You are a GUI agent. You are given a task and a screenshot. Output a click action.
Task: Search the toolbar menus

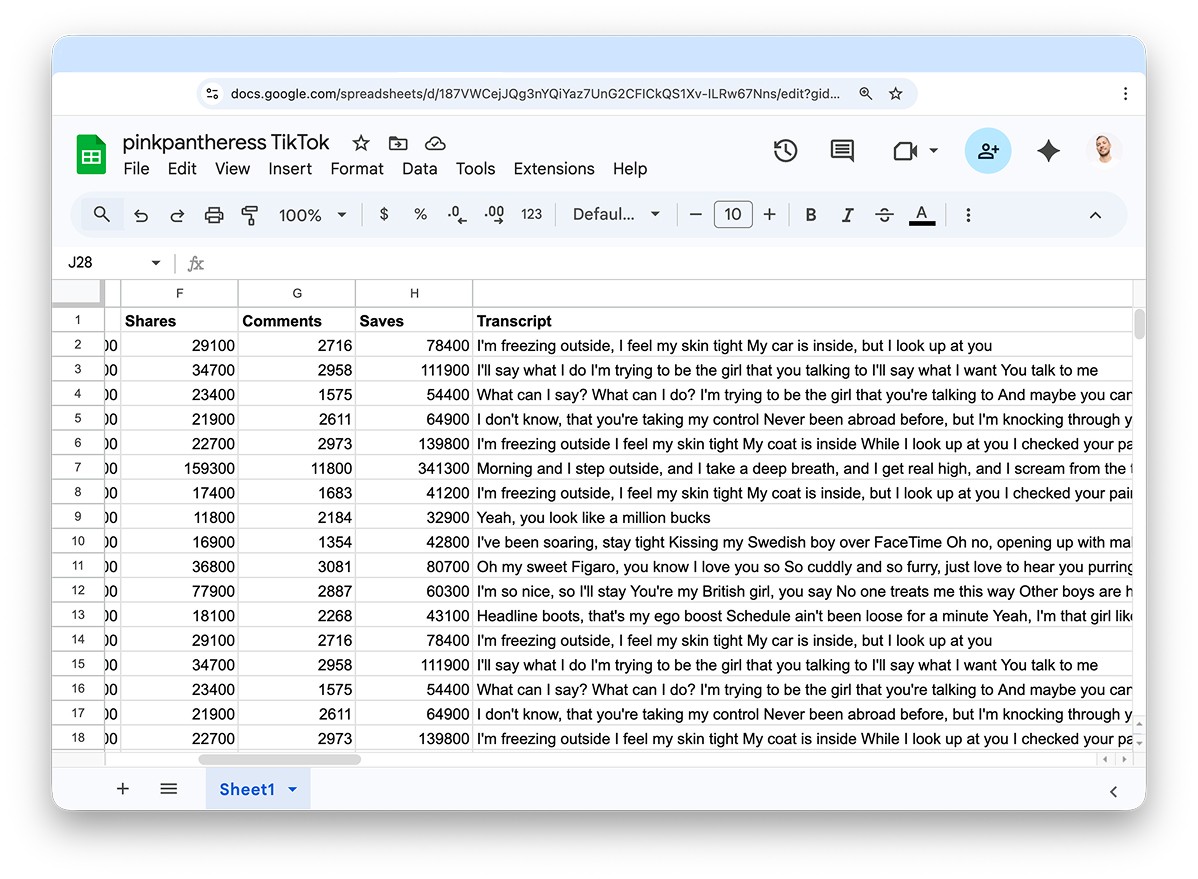coord(102,215)
